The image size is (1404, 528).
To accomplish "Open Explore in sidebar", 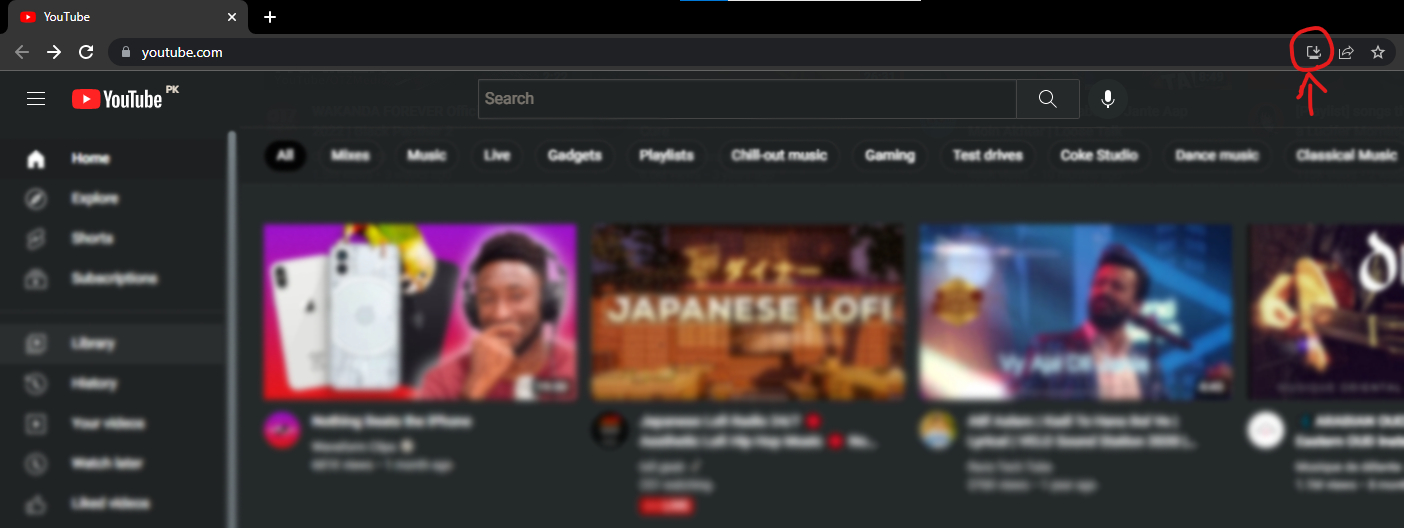I will tap(113, 198).
